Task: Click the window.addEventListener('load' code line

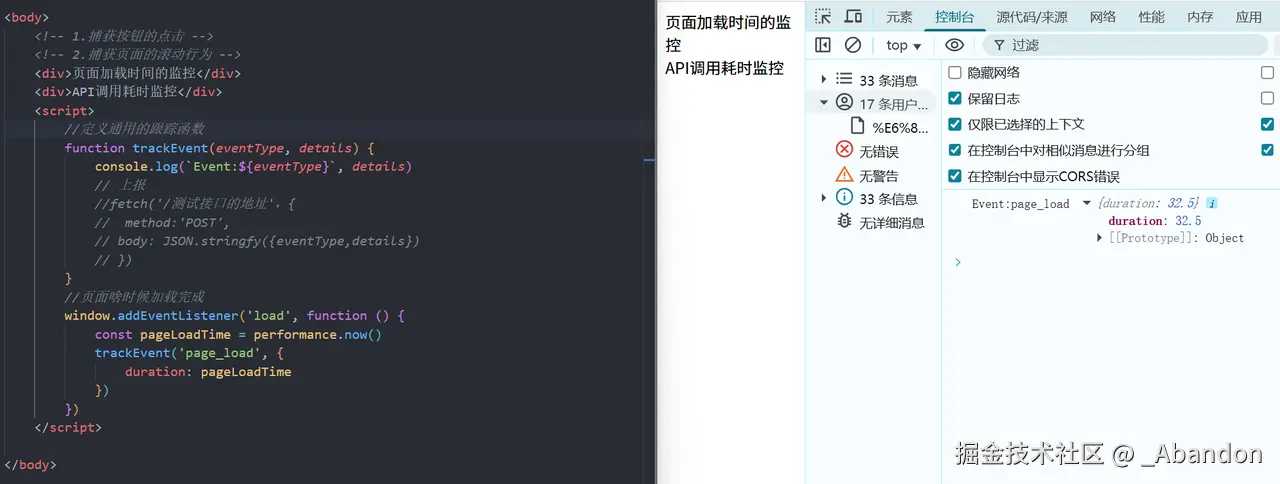Action: click(x=234, y=315)
